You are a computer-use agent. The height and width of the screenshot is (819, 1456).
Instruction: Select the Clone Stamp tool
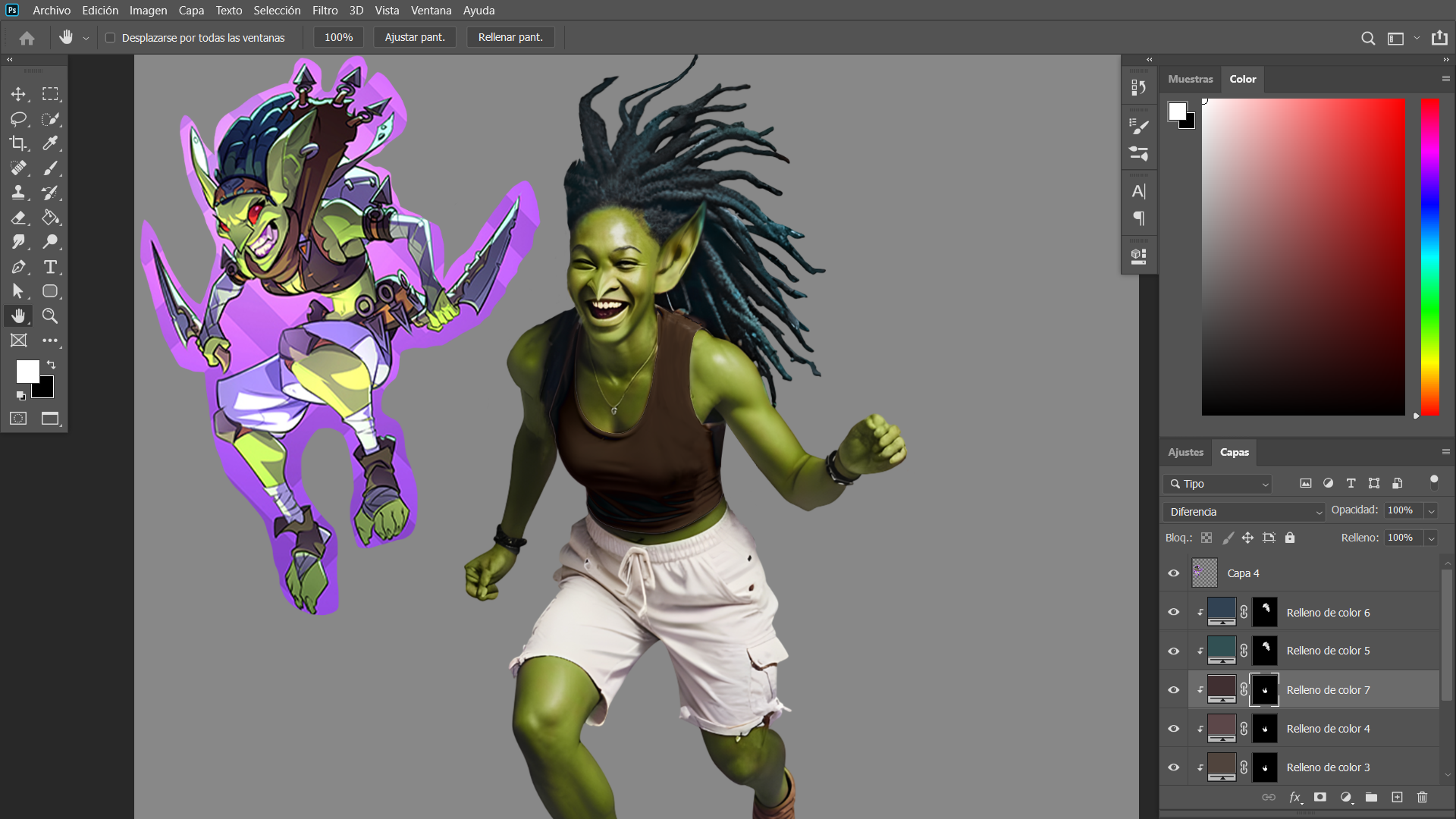(18, 193)
